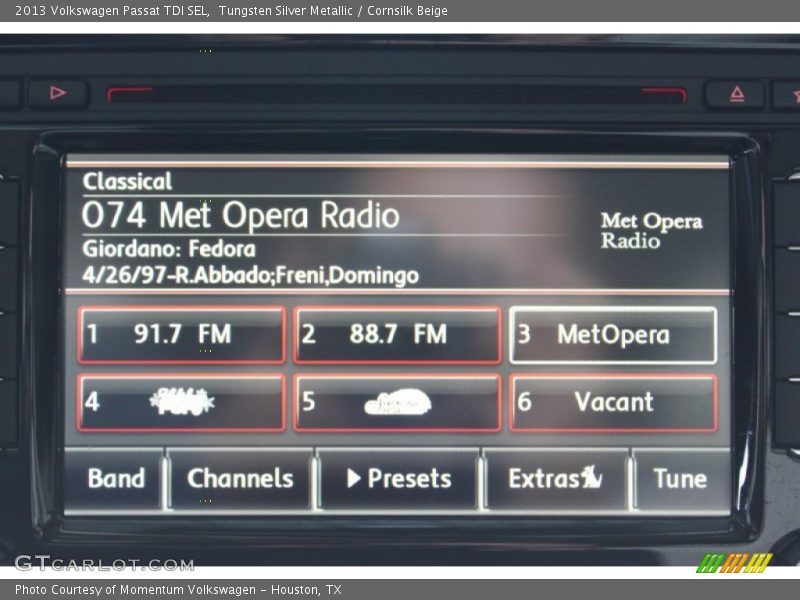The height and width of the screenshot is (600, 800).
Task: Select preset 2 station 88.7 FM
Action: tap(398, 335)
